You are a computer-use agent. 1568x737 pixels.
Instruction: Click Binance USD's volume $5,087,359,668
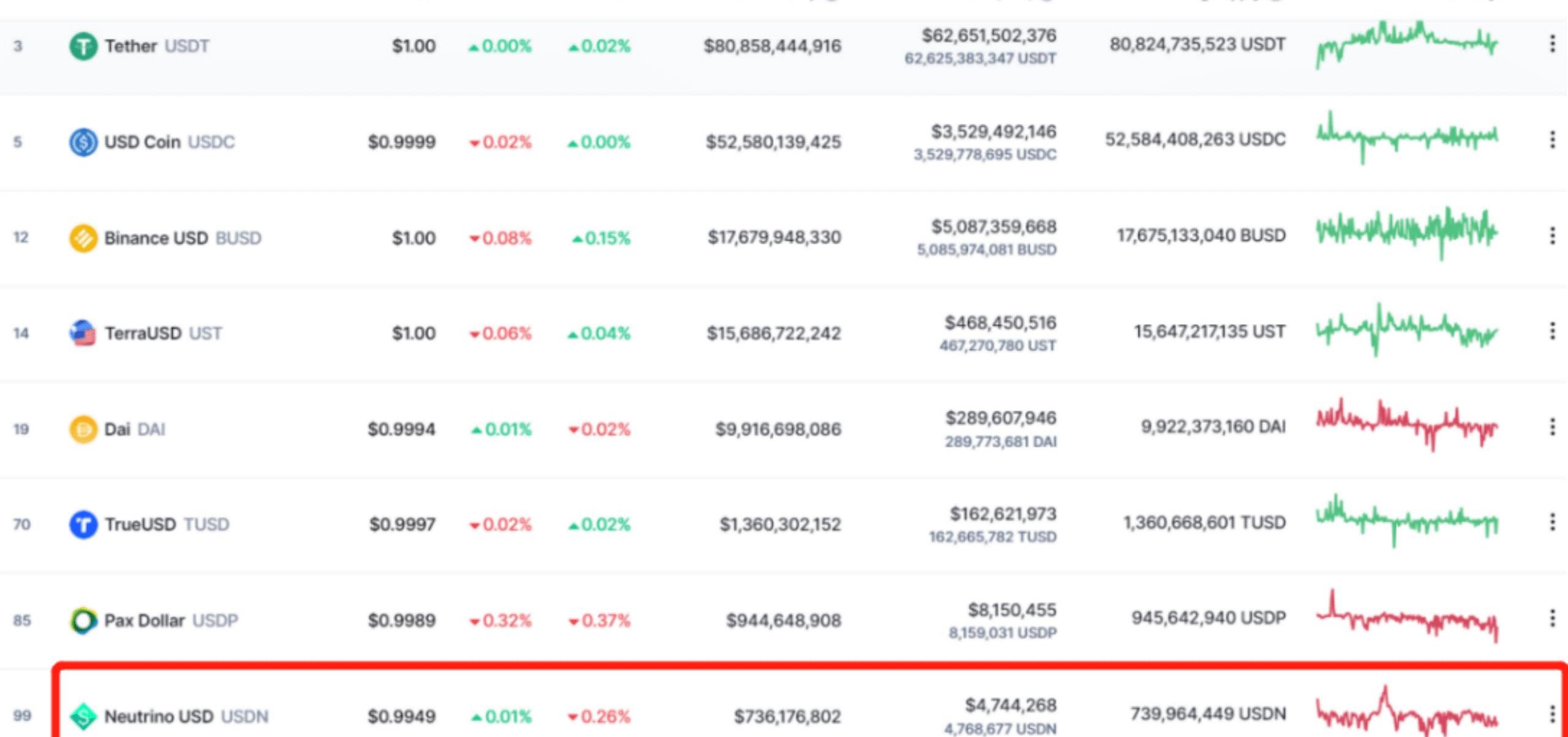(x=994, y=227)
